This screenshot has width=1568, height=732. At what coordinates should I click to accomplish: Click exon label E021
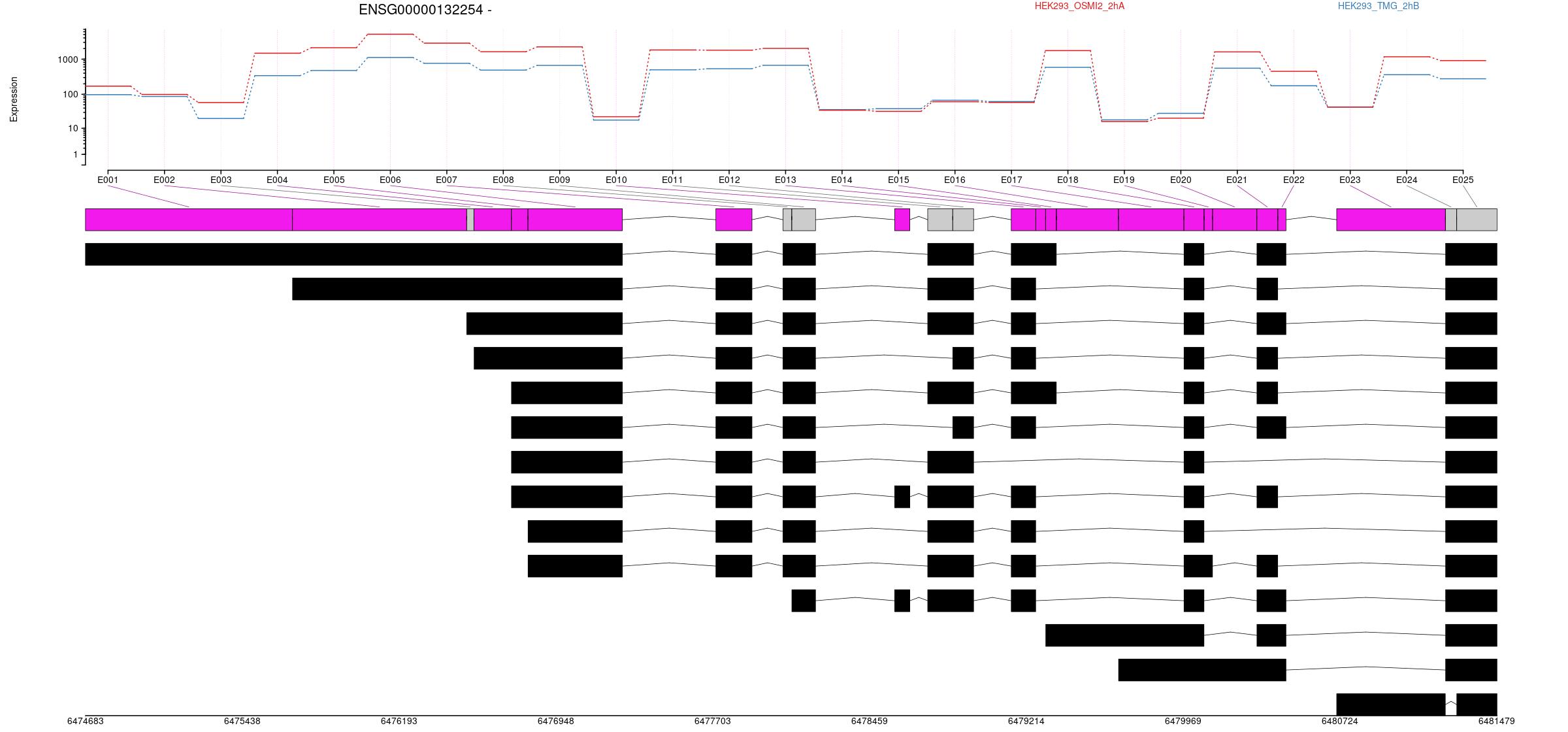[x=1237, y=180]
